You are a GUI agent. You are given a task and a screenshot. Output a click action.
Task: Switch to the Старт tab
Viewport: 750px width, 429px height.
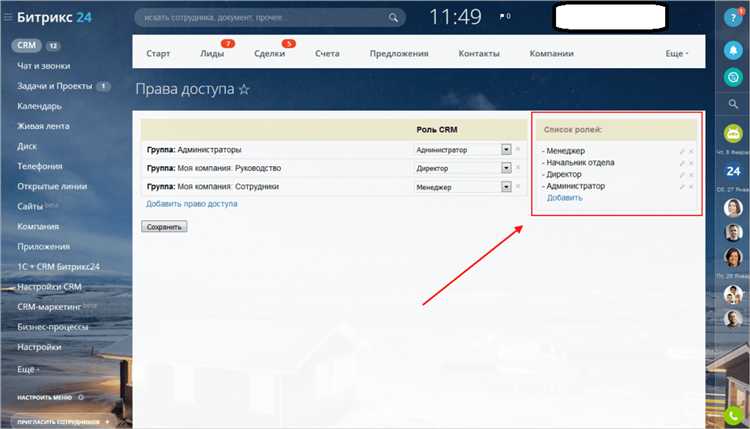158,54
